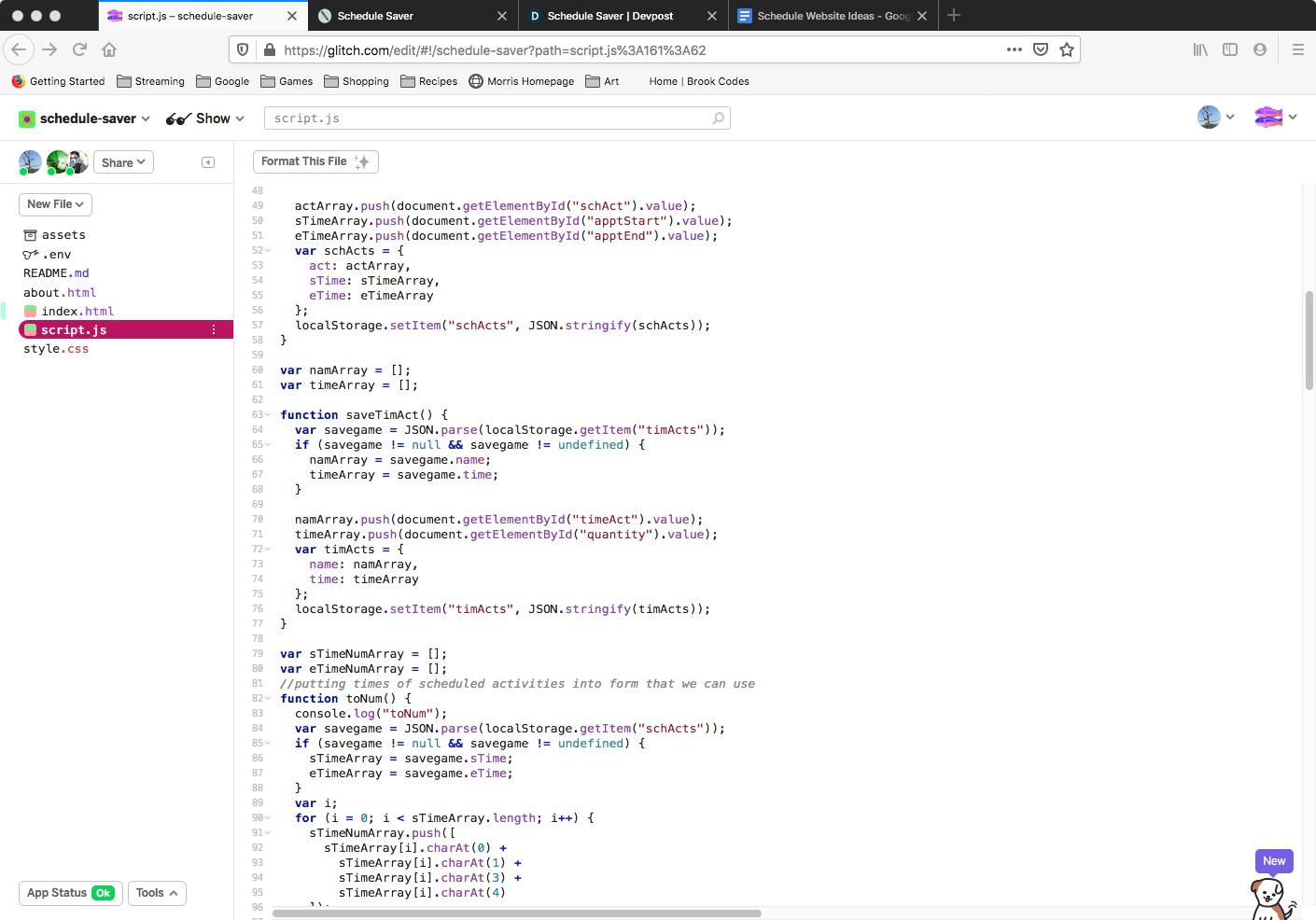Open the Firefox library
The width and height of the screenshot is (1316, 920).
(1200, 49)
